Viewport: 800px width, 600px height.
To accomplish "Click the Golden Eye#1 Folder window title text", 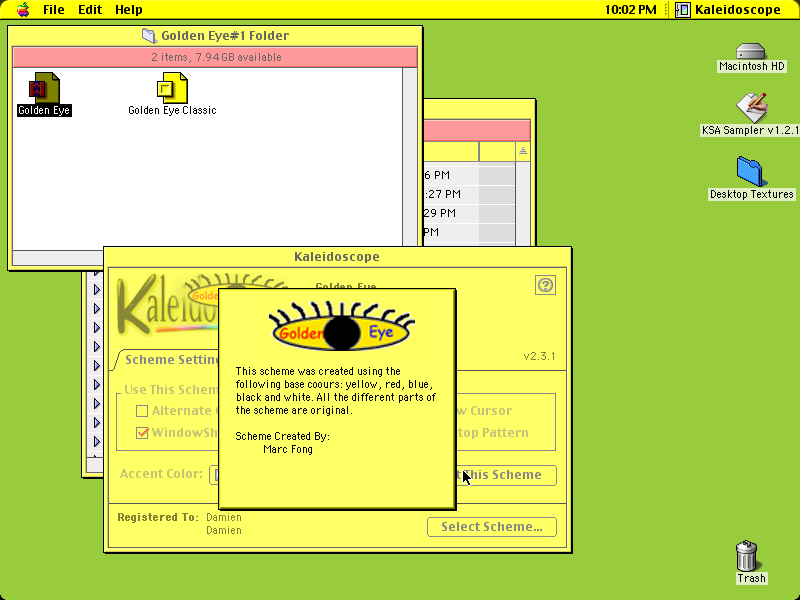I will [x=225, y=36].
